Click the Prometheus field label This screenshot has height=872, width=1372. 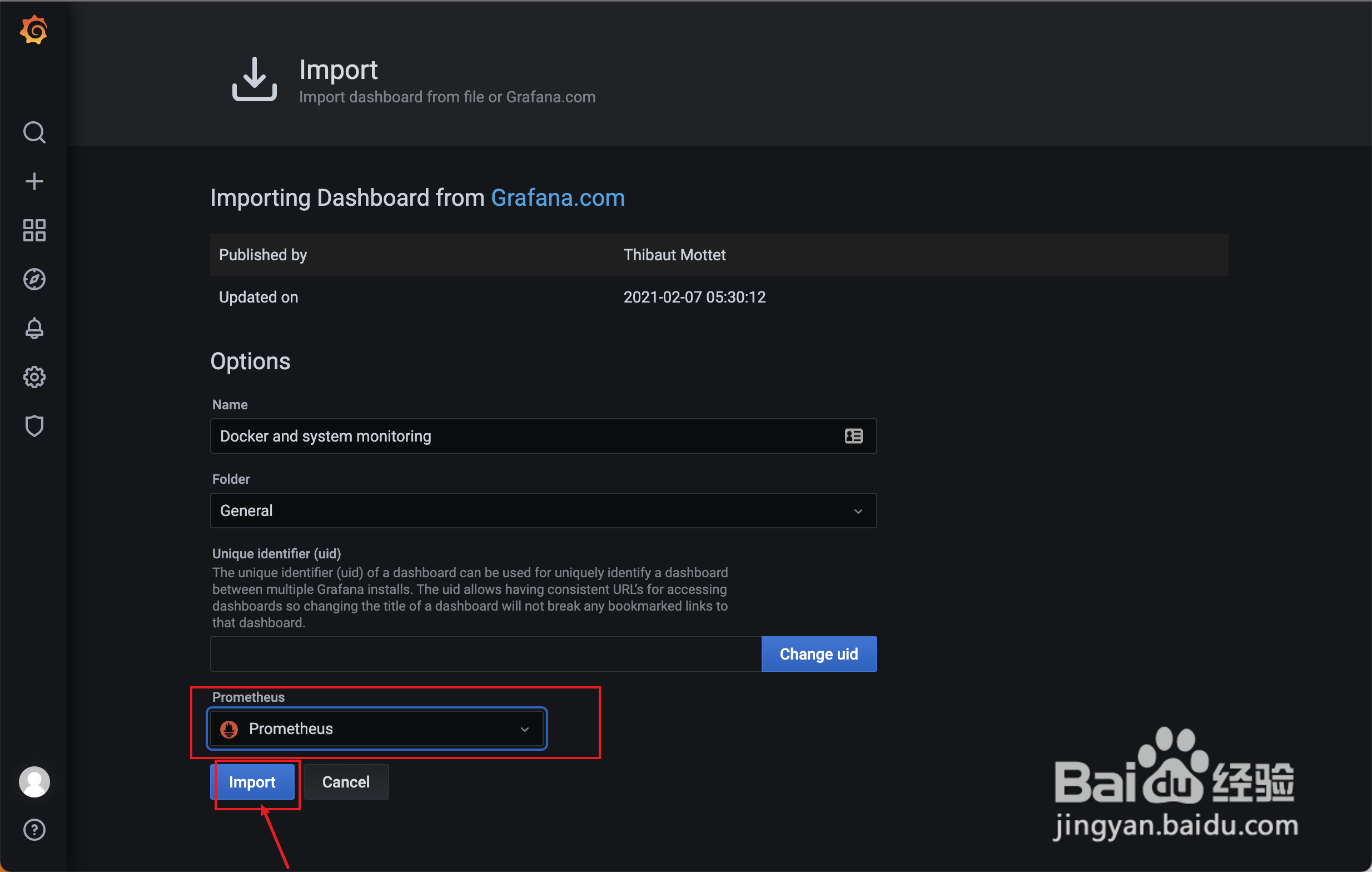point(248,697)
